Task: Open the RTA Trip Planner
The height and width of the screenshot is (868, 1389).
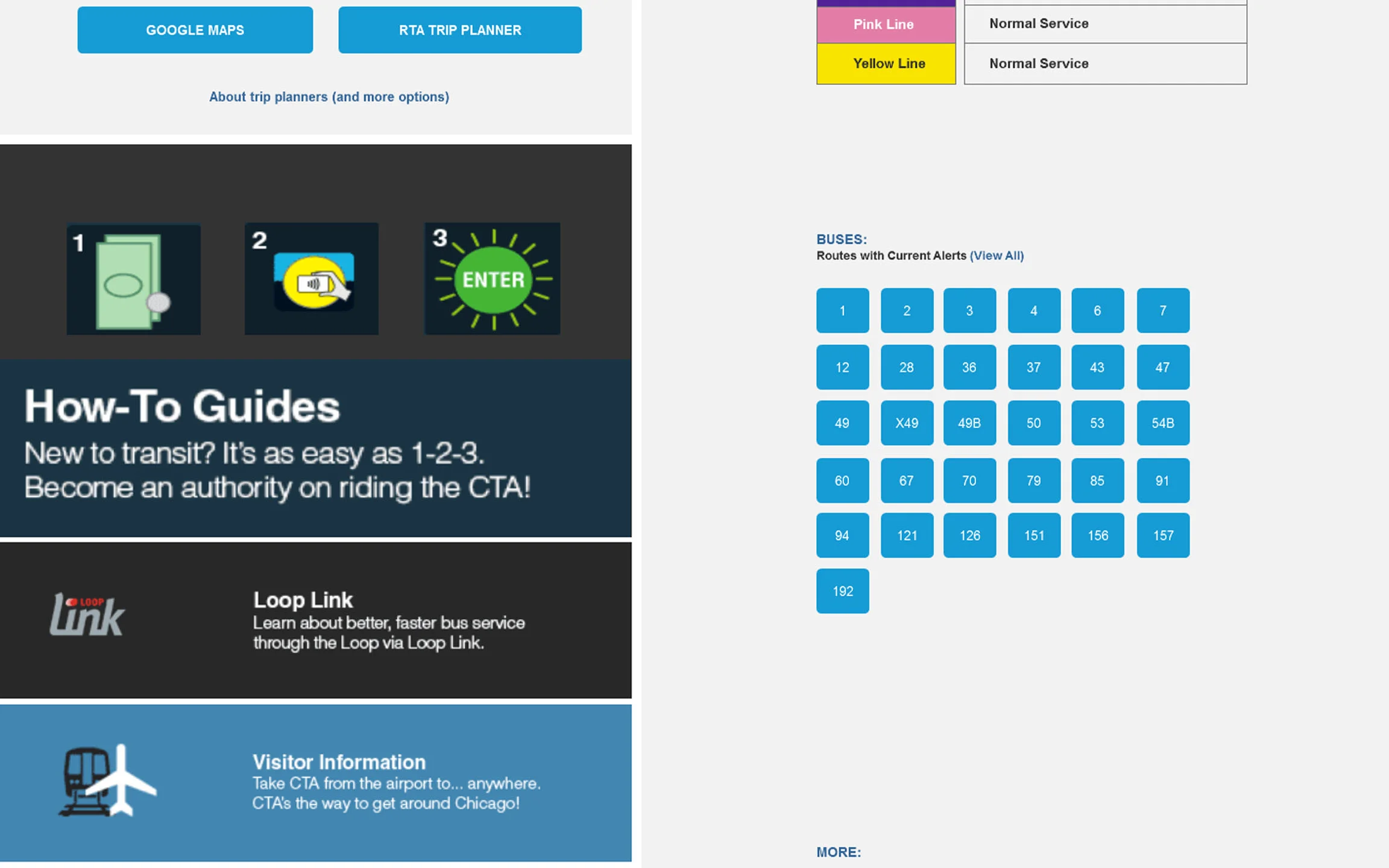Action: [459, 30]
